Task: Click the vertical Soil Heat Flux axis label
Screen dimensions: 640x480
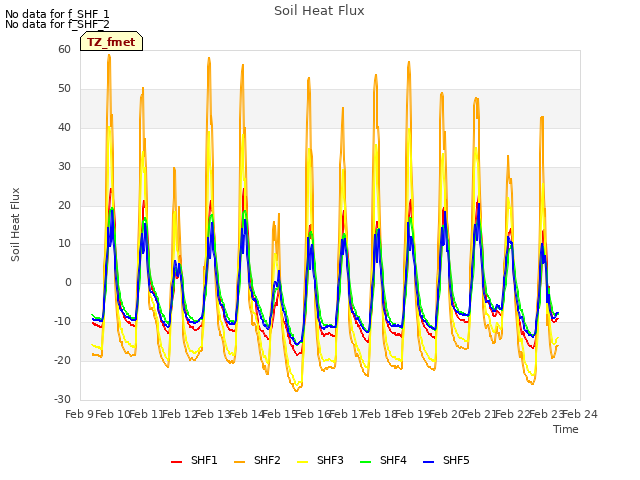Action: tap(16, 224)
